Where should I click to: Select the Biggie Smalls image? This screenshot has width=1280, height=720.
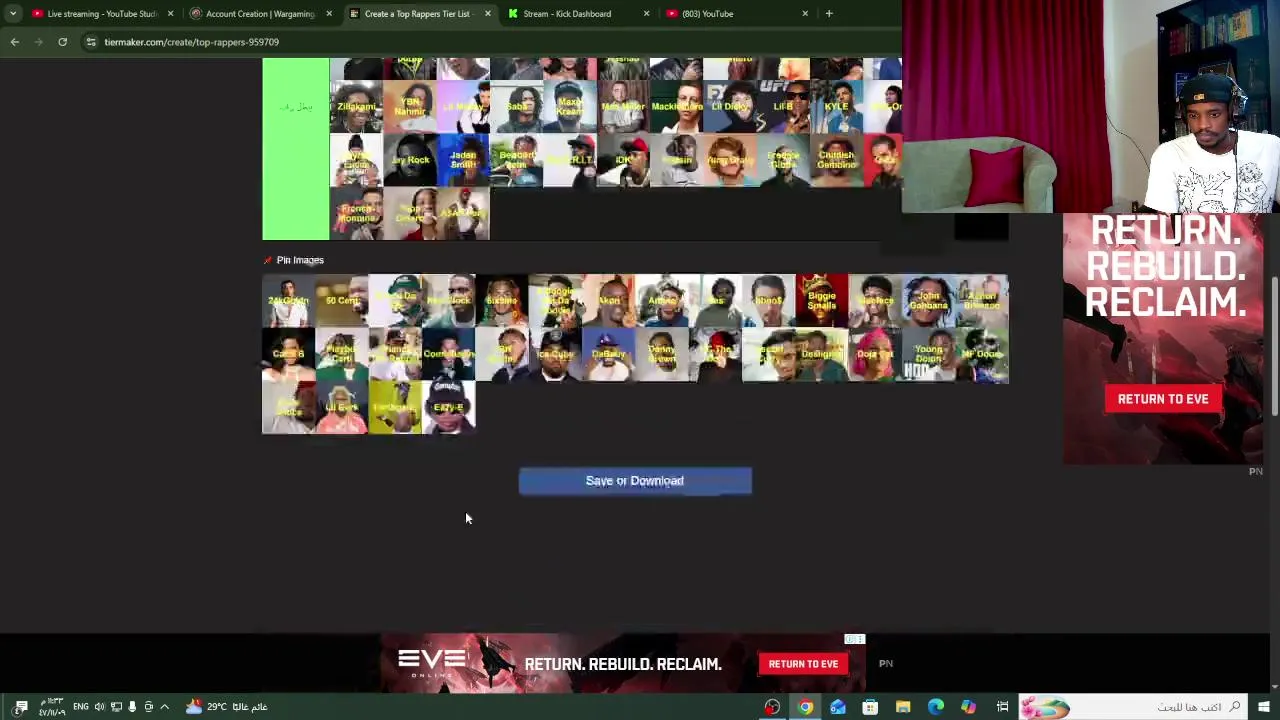pos(822,301)
